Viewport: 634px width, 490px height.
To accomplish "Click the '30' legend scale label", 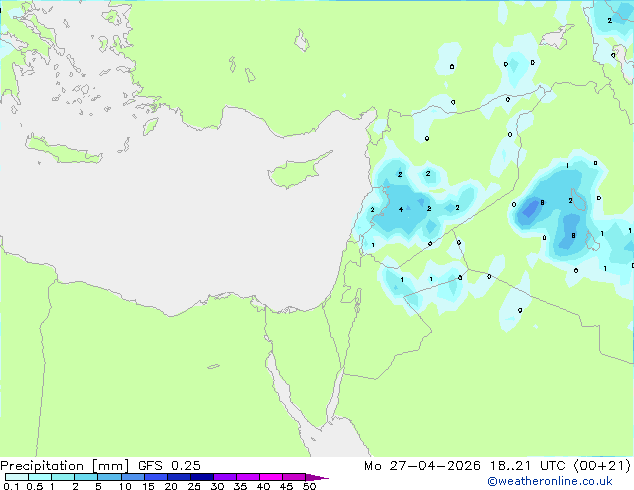I will [x=217, y=486].
